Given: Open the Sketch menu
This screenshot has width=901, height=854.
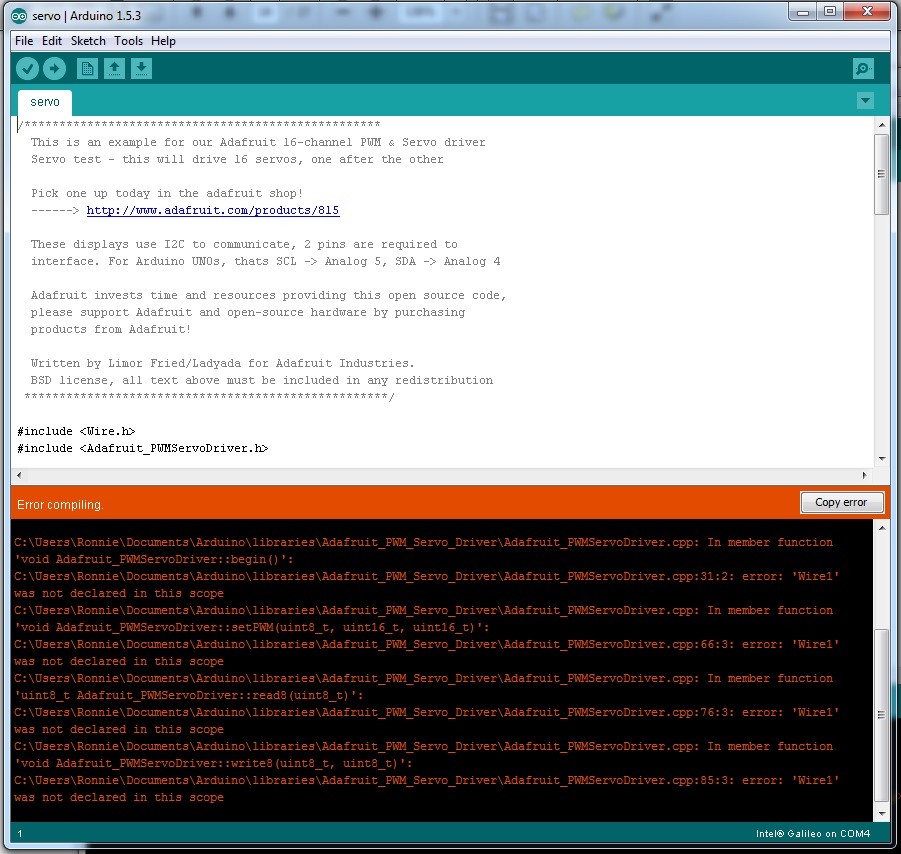Looking at the screenshot, I should (x=88, y=41).
